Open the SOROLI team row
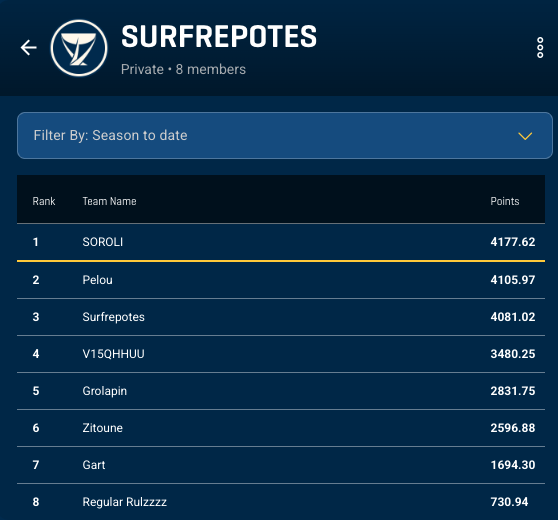This screenshot has height=520, width=558. [281, 242]
